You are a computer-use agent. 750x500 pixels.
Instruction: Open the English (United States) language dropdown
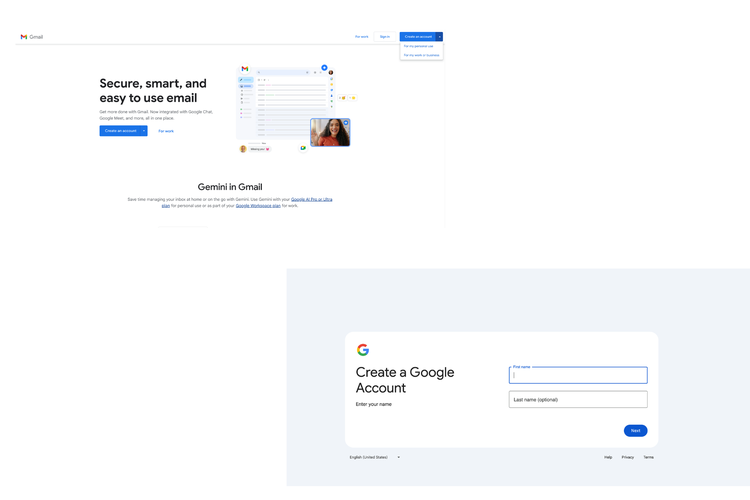tap(375, 457)
